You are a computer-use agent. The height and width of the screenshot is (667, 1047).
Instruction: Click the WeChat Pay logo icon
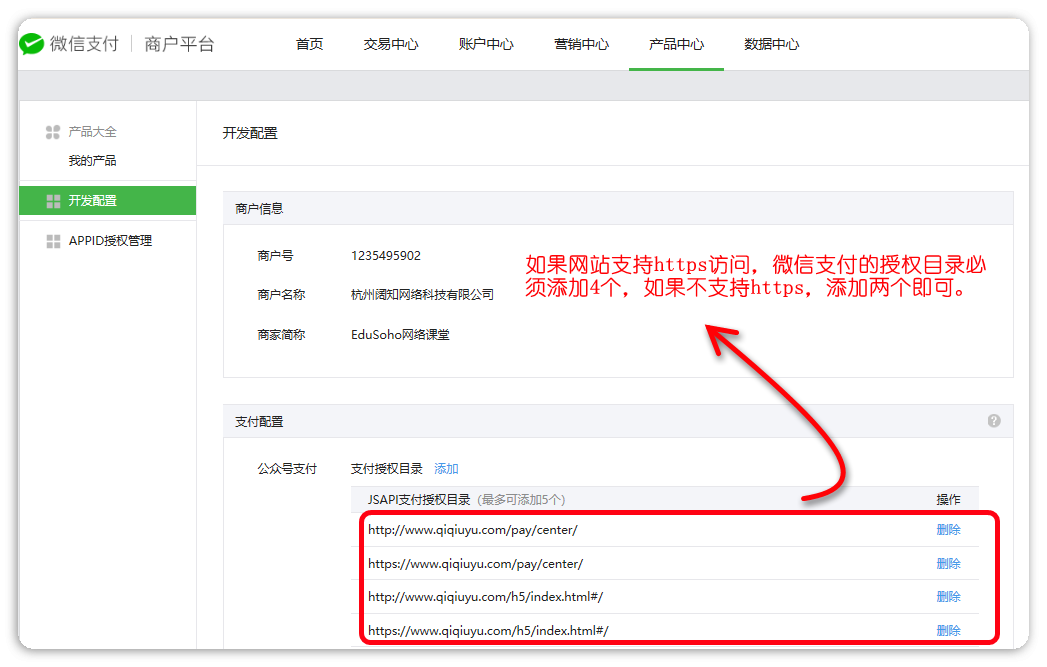point(33,44)
